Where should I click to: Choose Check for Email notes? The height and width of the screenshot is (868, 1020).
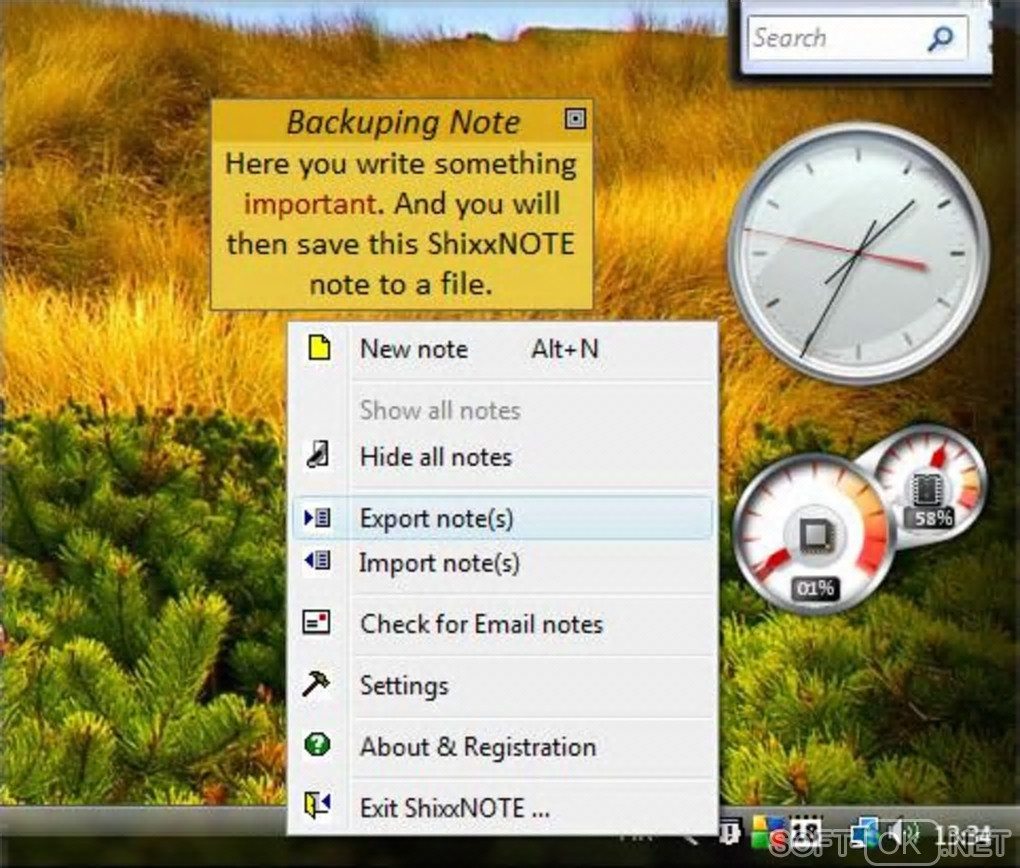502,624
